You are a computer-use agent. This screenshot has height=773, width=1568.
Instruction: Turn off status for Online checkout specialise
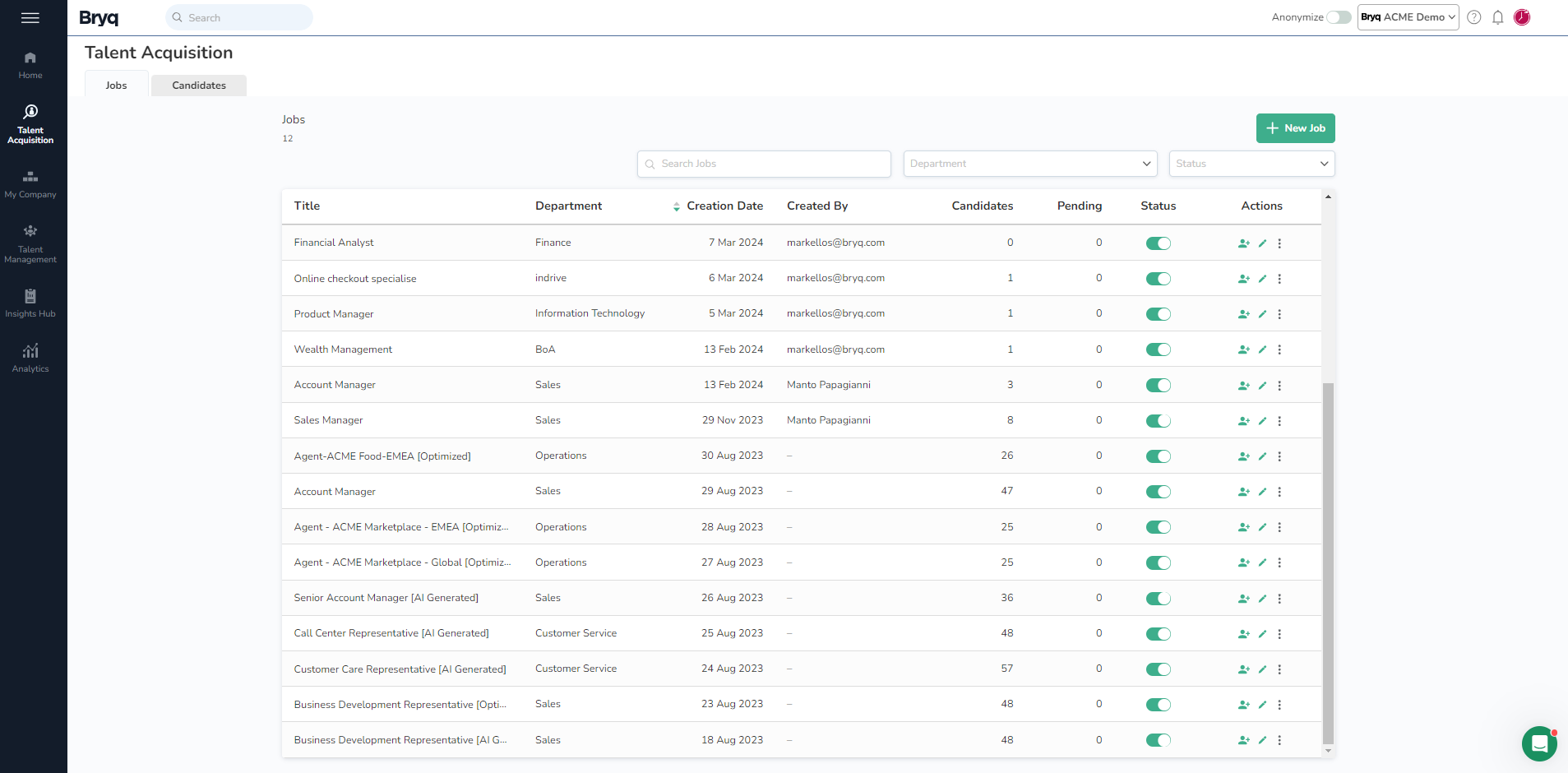1158,279
